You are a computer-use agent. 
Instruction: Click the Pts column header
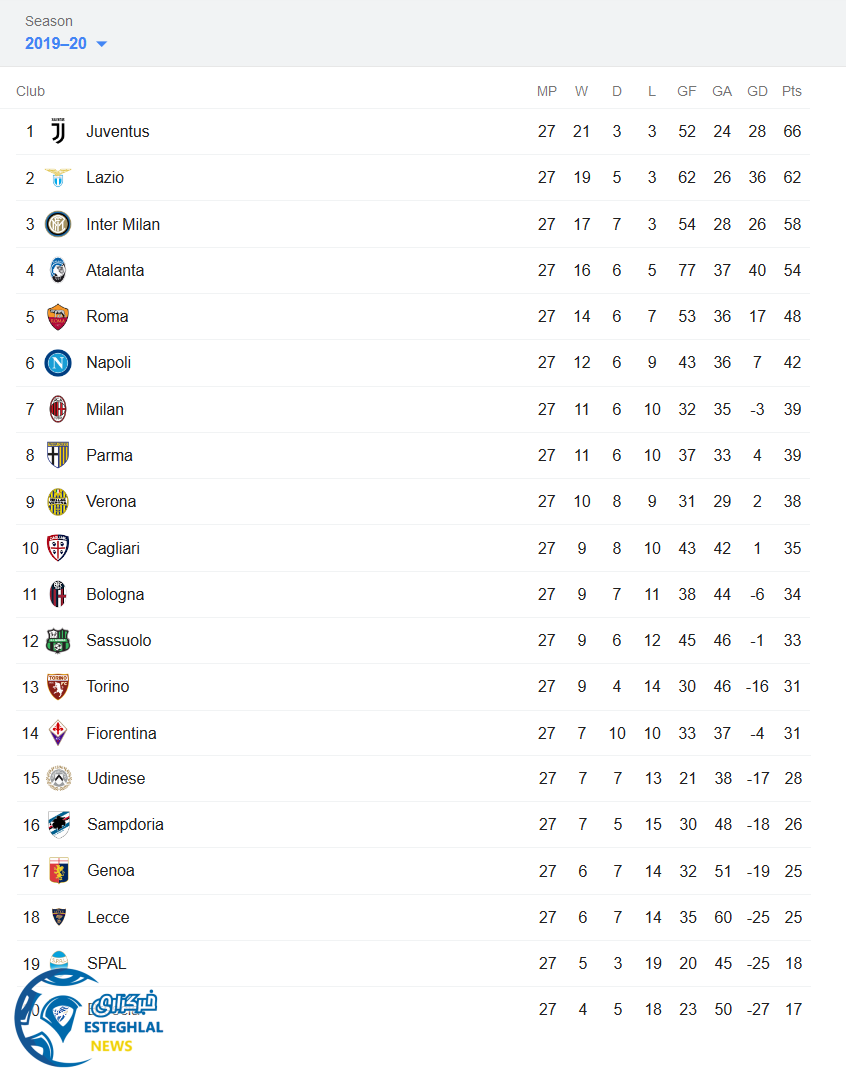(x=792, y=91)
